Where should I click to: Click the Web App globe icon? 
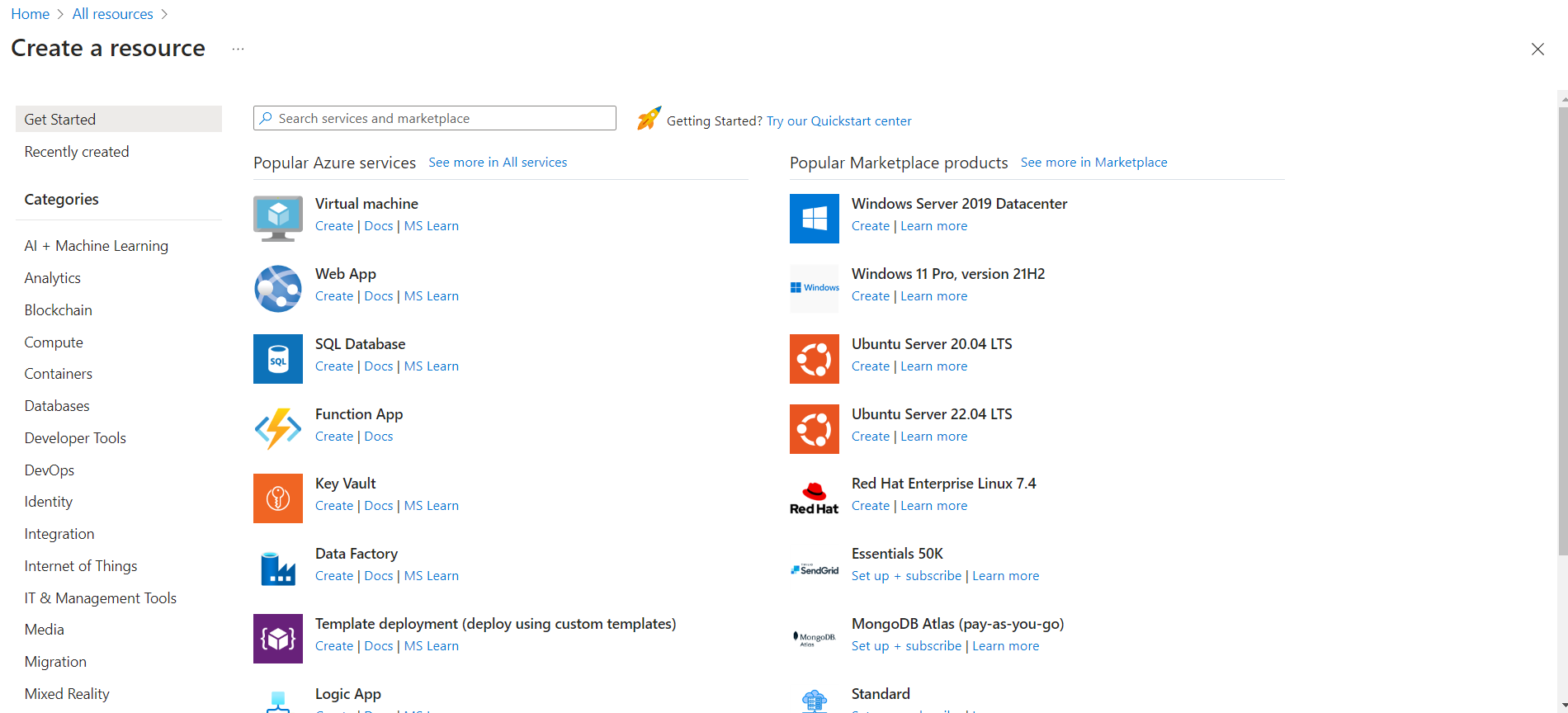[278, 289]
